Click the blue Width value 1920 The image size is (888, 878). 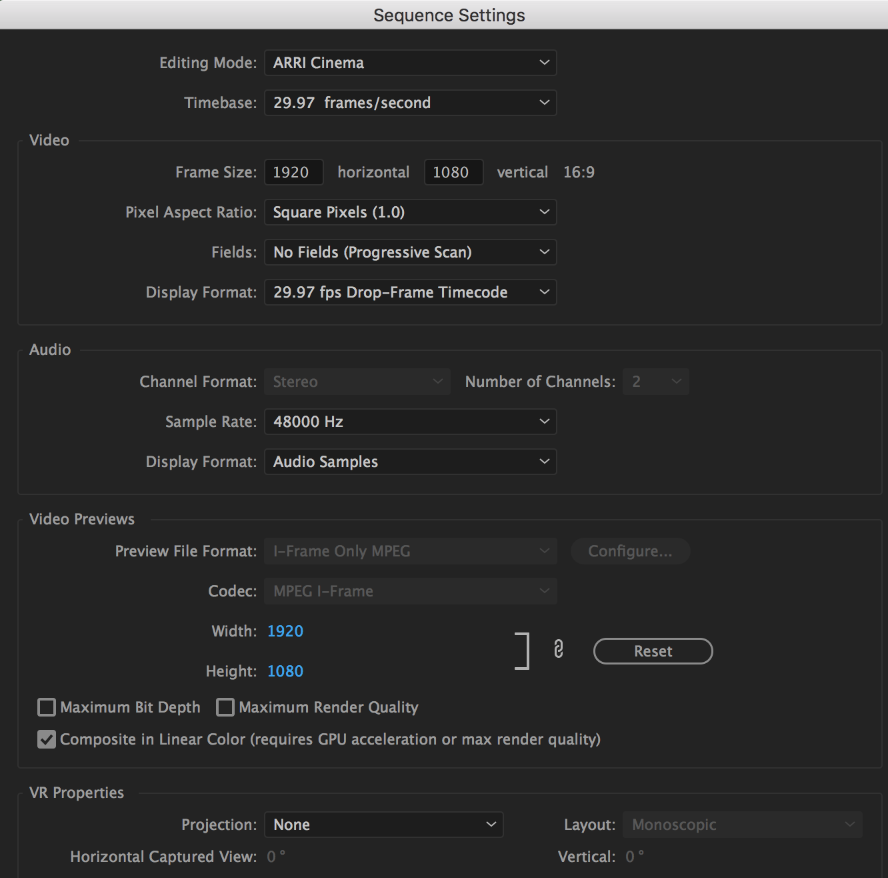285,630
